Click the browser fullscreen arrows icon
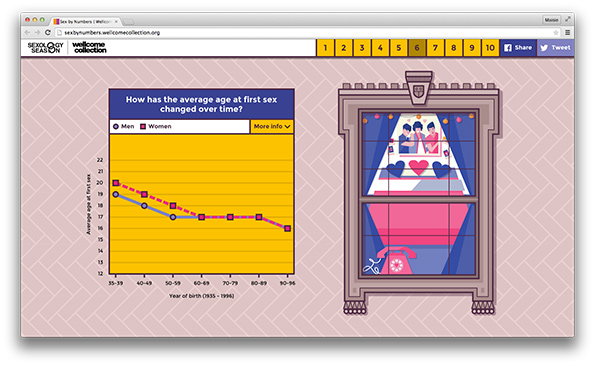Viewport: 595px width, 366px height. coord(568,19)
